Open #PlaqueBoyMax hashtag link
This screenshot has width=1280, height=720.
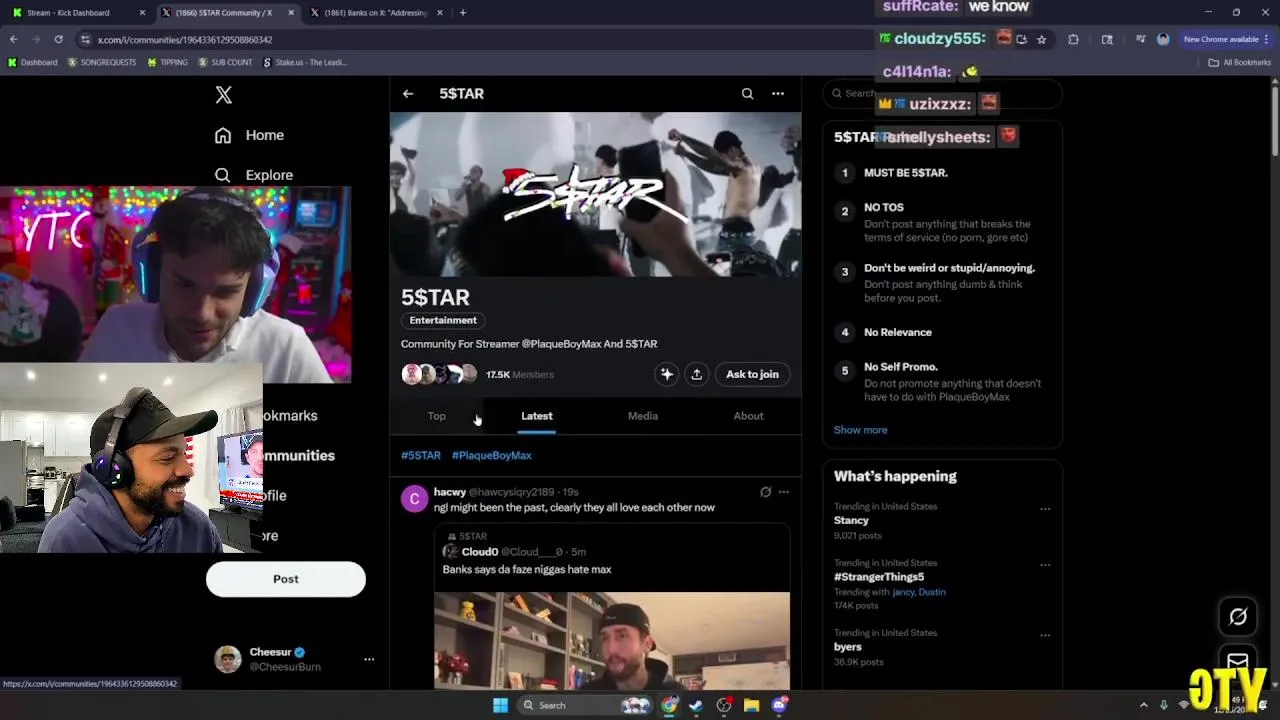tap(491, 455)
